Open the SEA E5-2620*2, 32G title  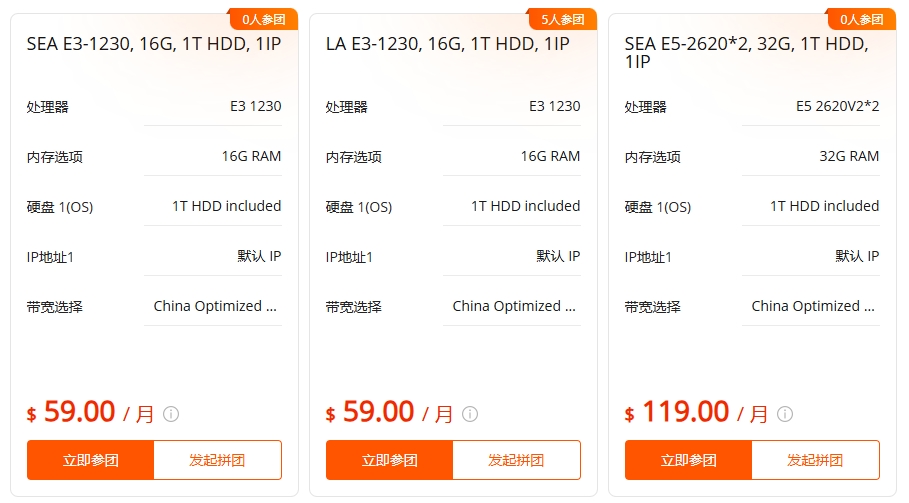tap(746, 53)
